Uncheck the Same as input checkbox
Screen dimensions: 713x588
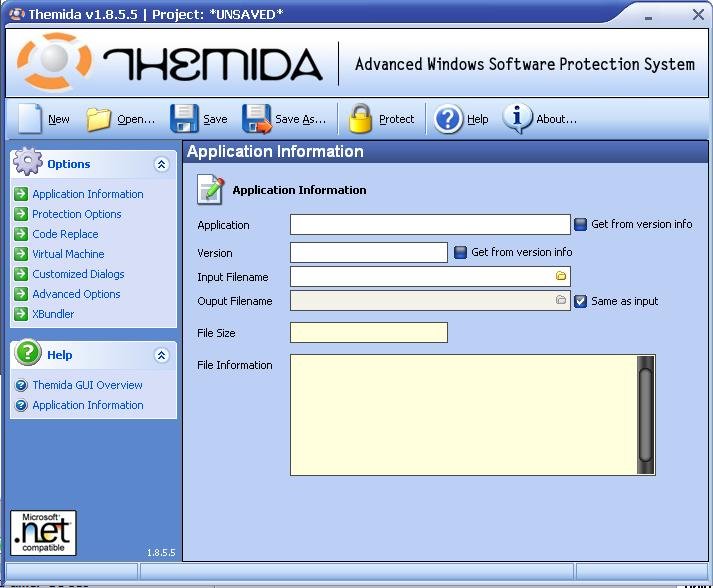580,301
